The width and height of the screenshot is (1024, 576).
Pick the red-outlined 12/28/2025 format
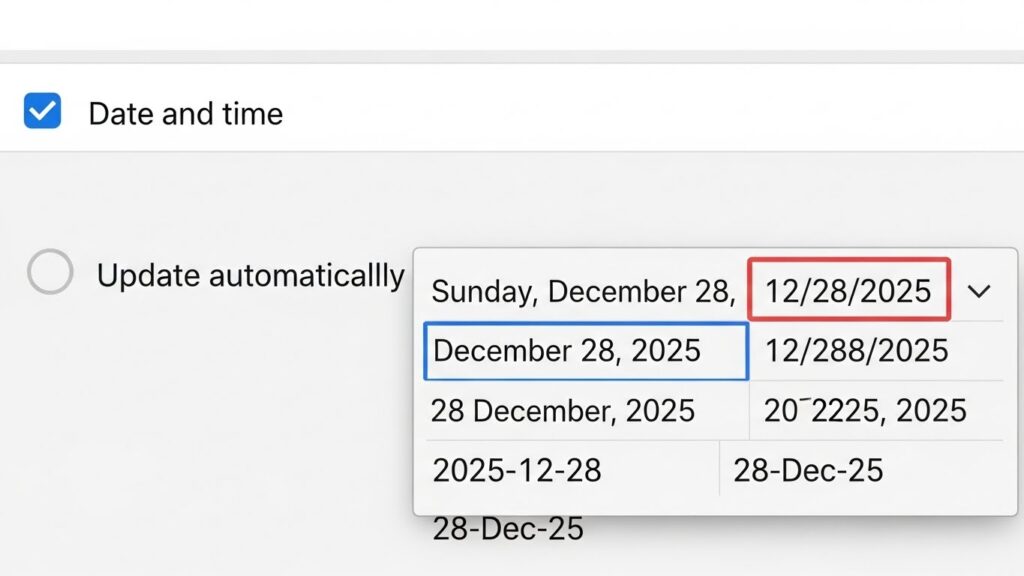(849, 291)
